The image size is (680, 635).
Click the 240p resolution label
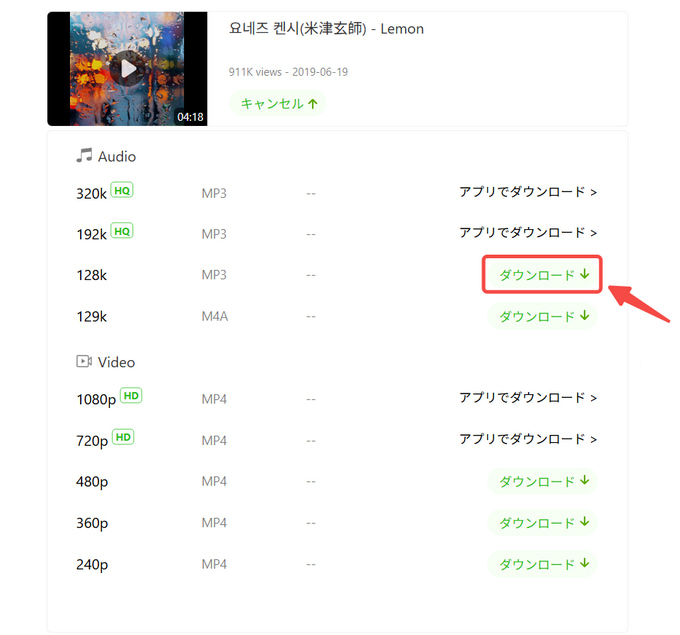[x=92, y=565]
